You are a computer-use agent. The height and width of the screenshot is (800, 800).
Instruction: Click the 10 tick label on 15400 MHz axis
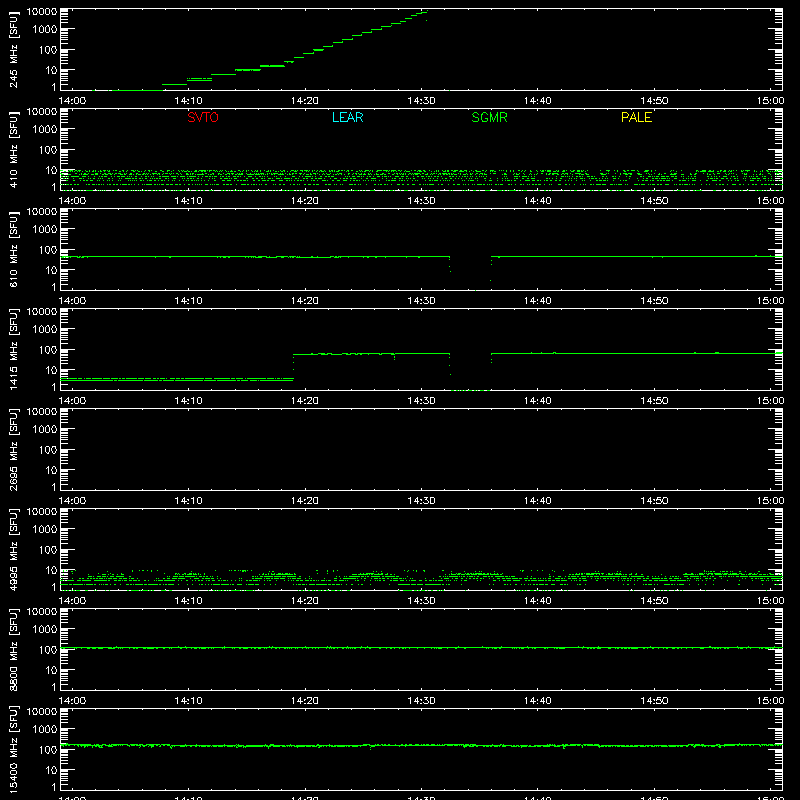click(x=52, y=770)
